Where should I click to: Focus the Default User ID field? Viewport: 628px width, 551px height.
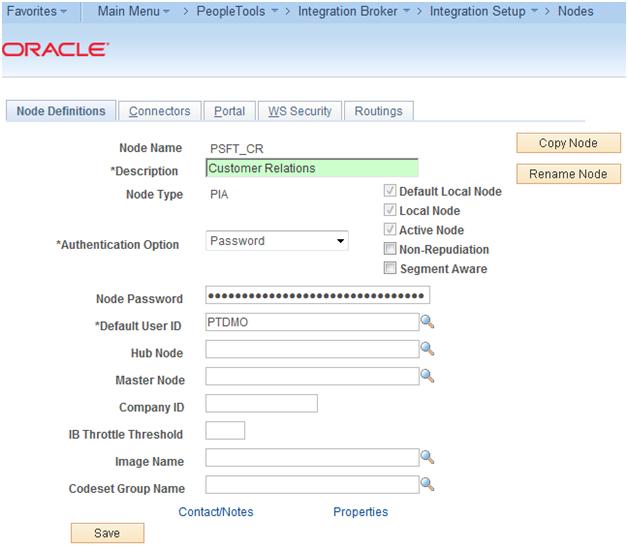click(x=312, y=322)
